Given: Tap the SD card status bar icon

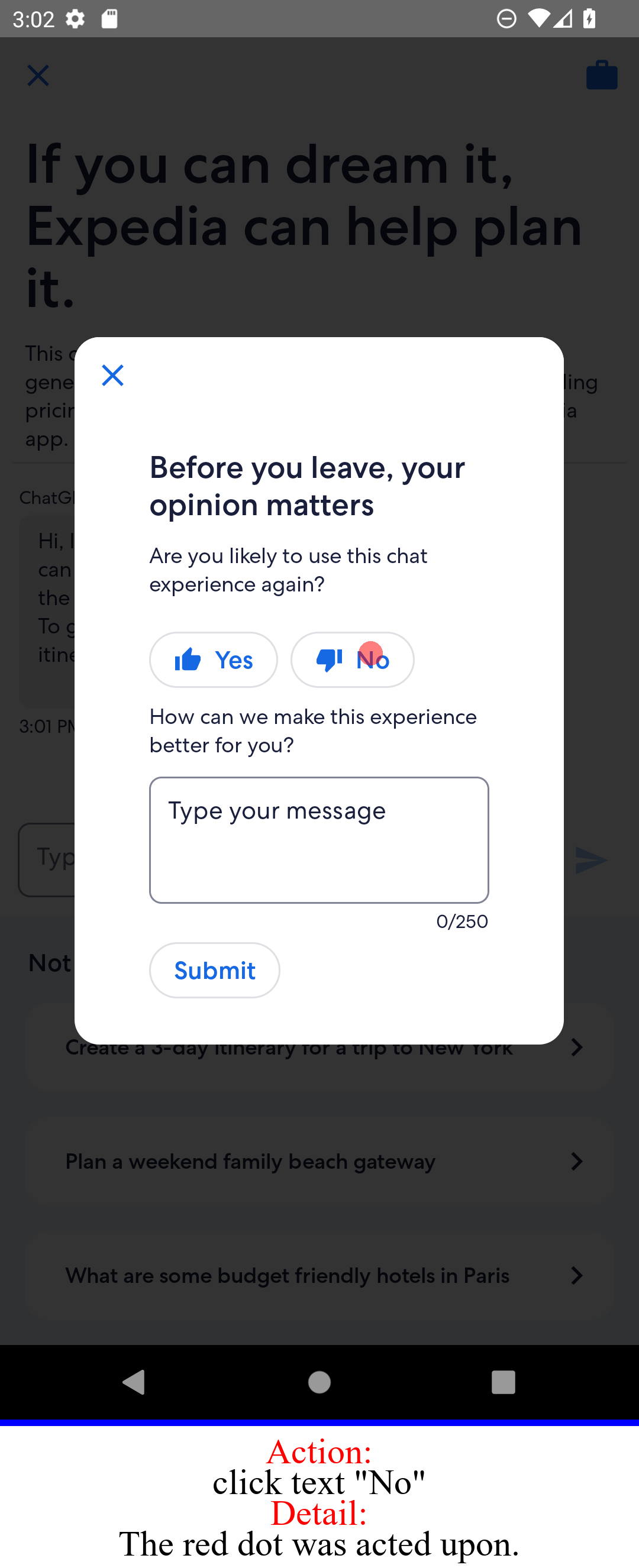Looking at the screenshot, I should [109, 19].
